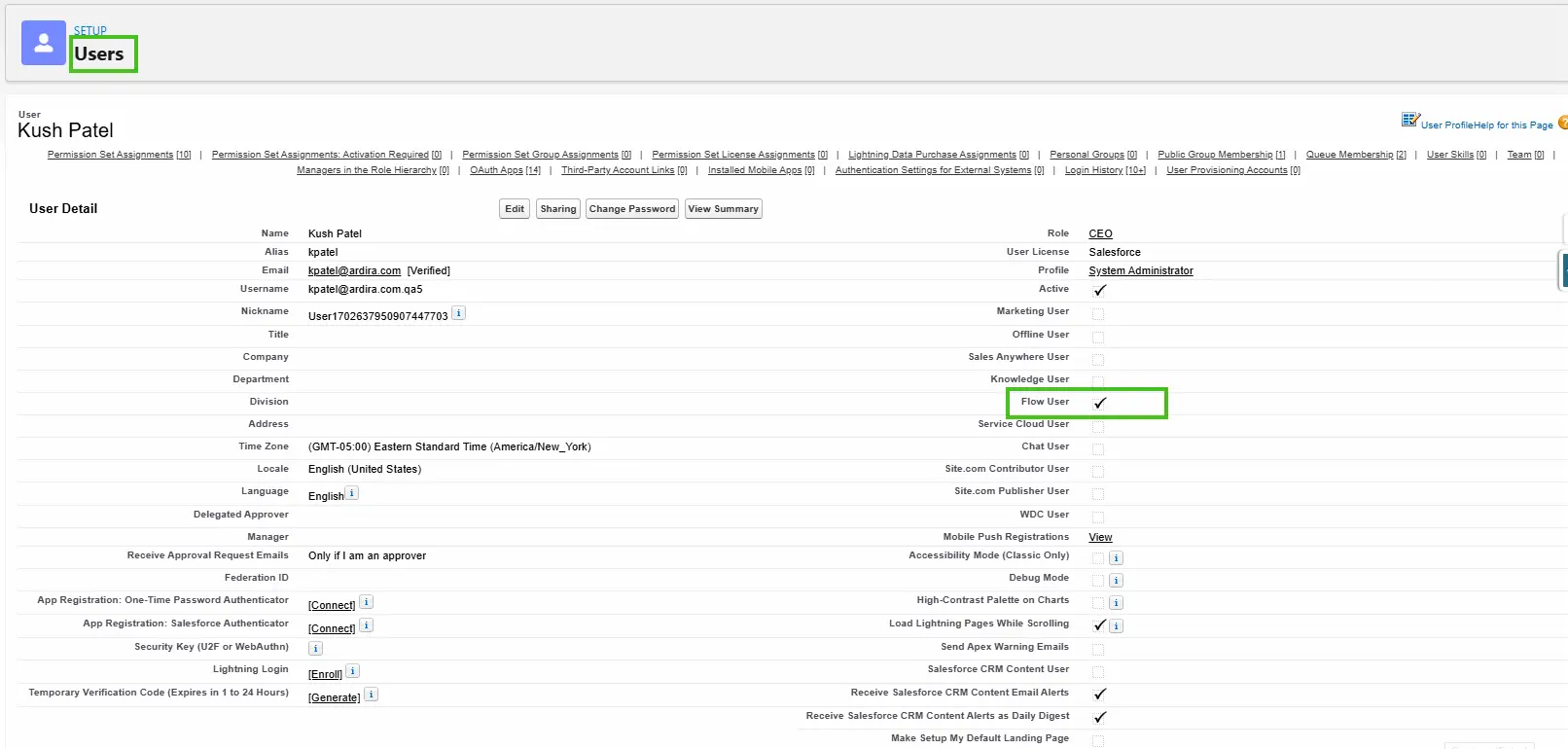Click info icon beside the Generate link
This screenshot has height=749, width=1568.
tap(372, 695)
